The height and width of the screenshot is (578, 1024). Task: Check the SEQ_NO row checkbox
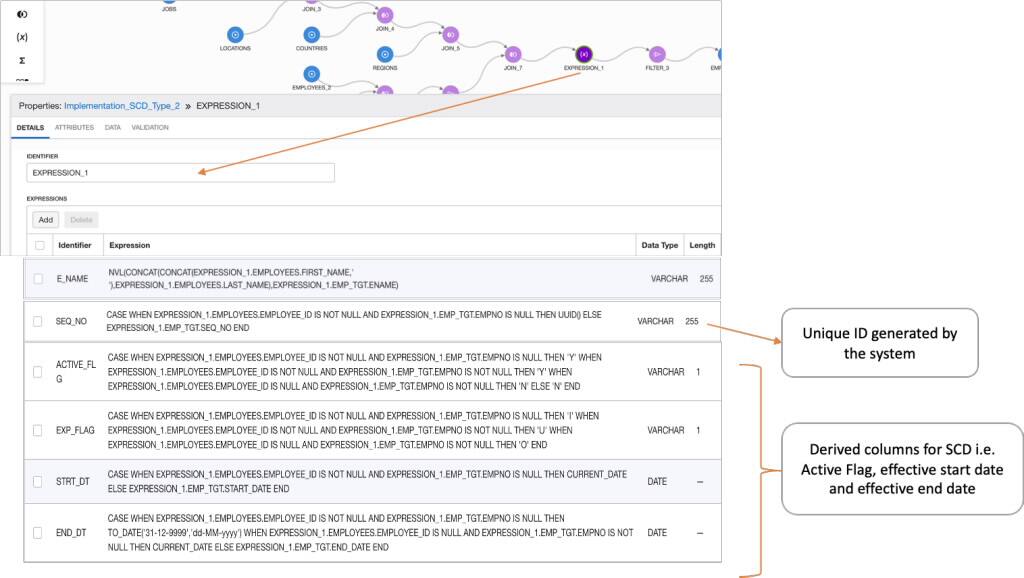pyautogui.click(x=36, y=321)
